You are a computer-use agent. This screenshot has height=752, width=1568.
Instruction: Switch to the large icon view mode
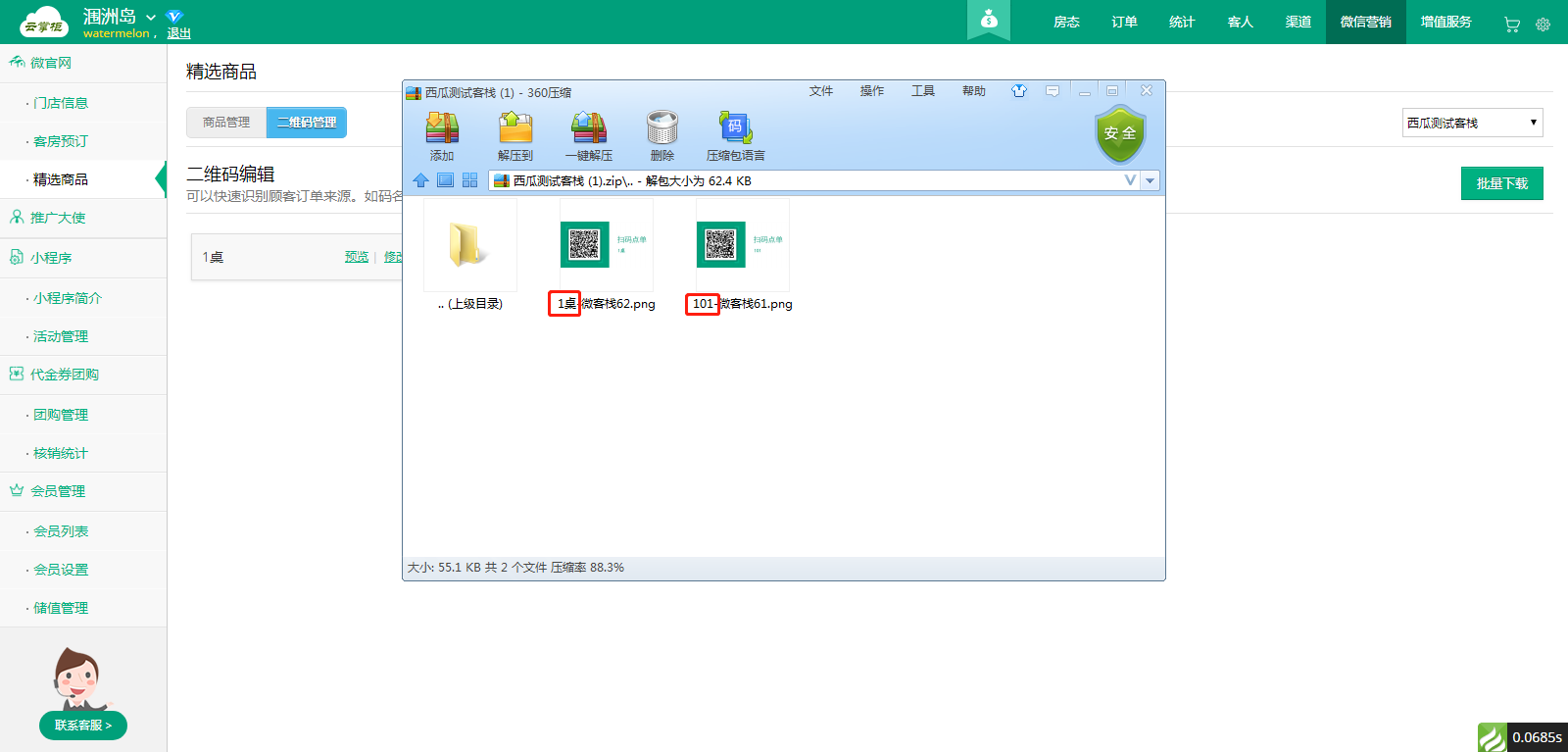(445, 180)
